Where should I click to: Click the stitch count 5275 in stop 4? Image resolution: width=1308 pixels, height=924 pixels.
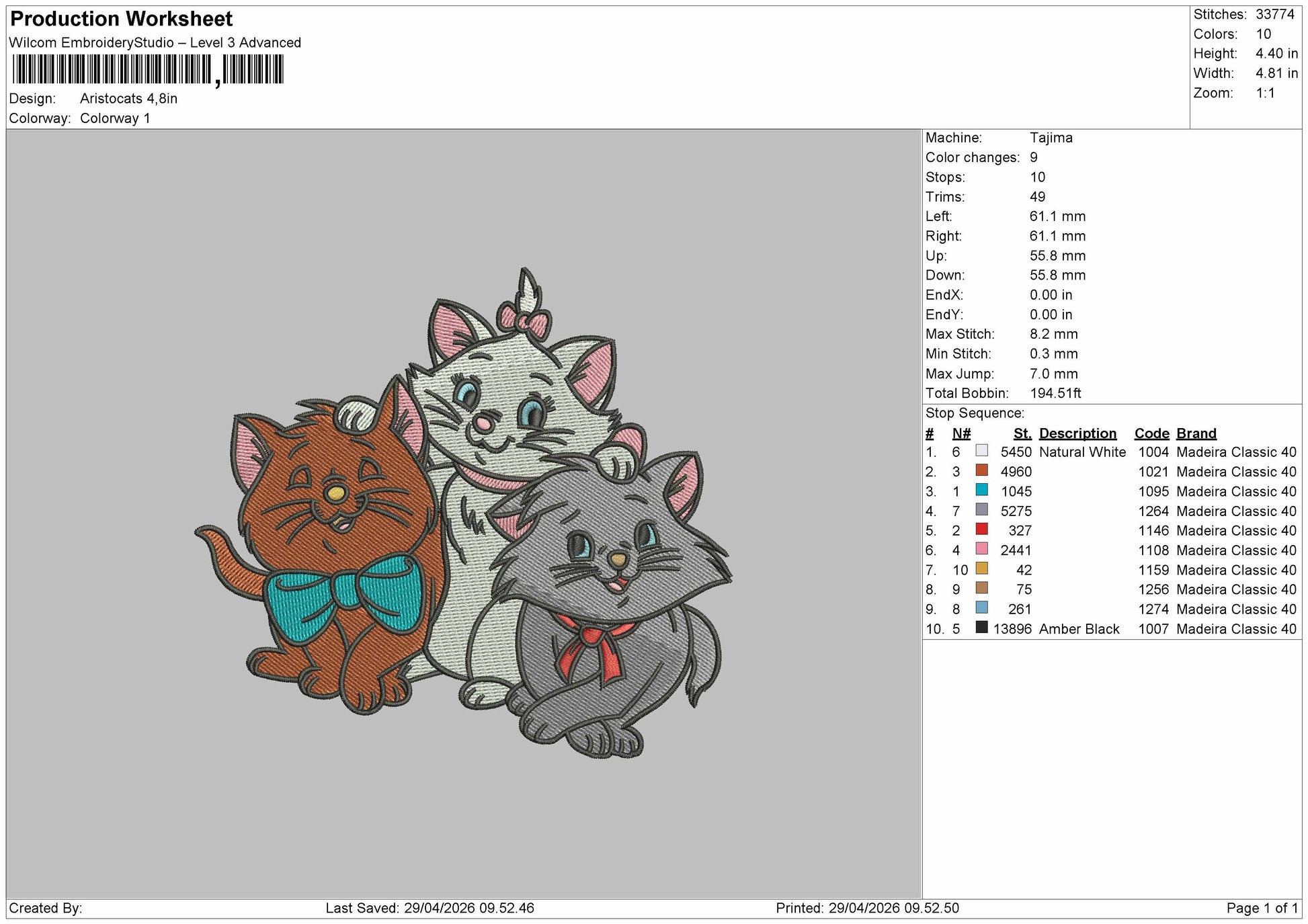1016,511
